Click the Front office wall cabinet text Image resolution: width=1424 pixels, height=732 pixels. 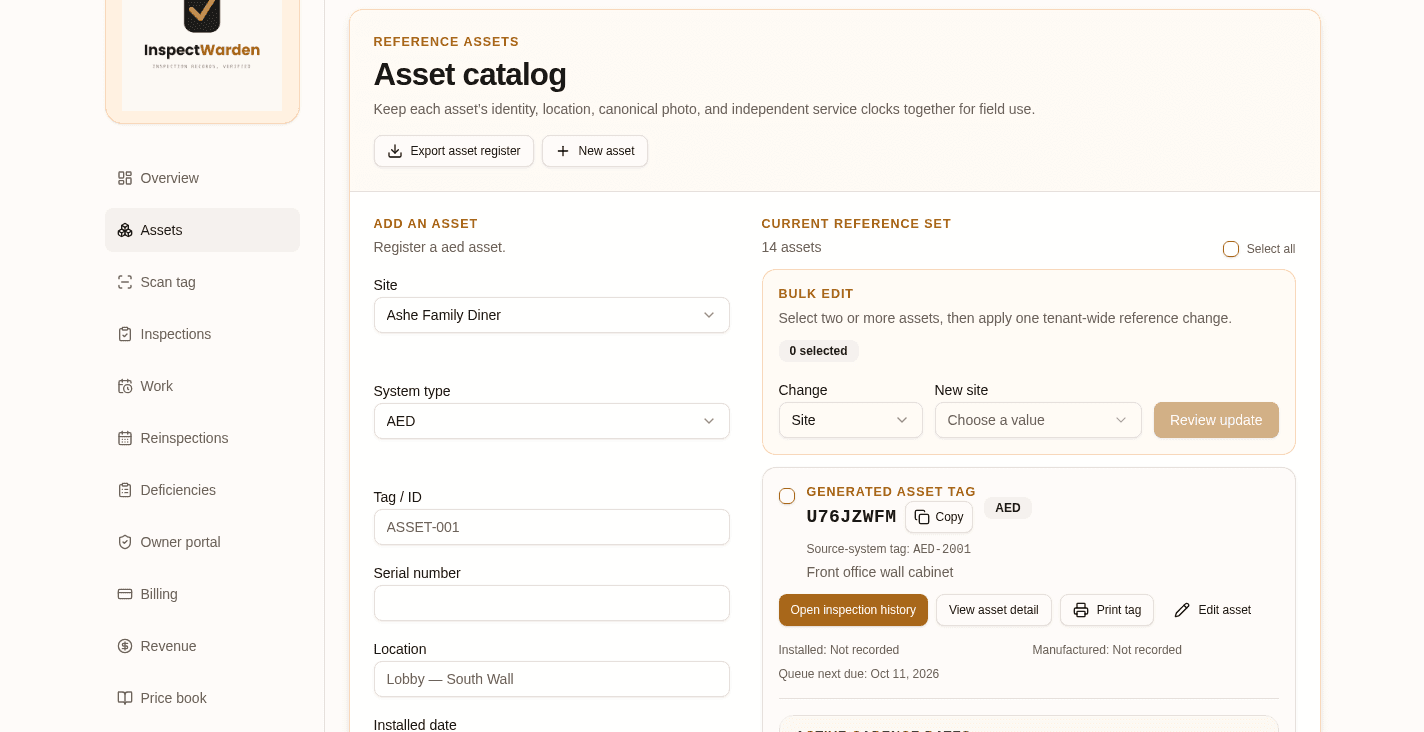point(880,572)
